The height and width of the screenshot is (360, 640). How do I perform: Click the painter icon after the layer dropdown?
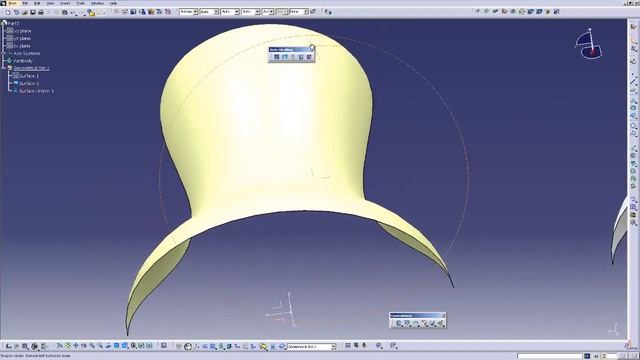[313, 12]
